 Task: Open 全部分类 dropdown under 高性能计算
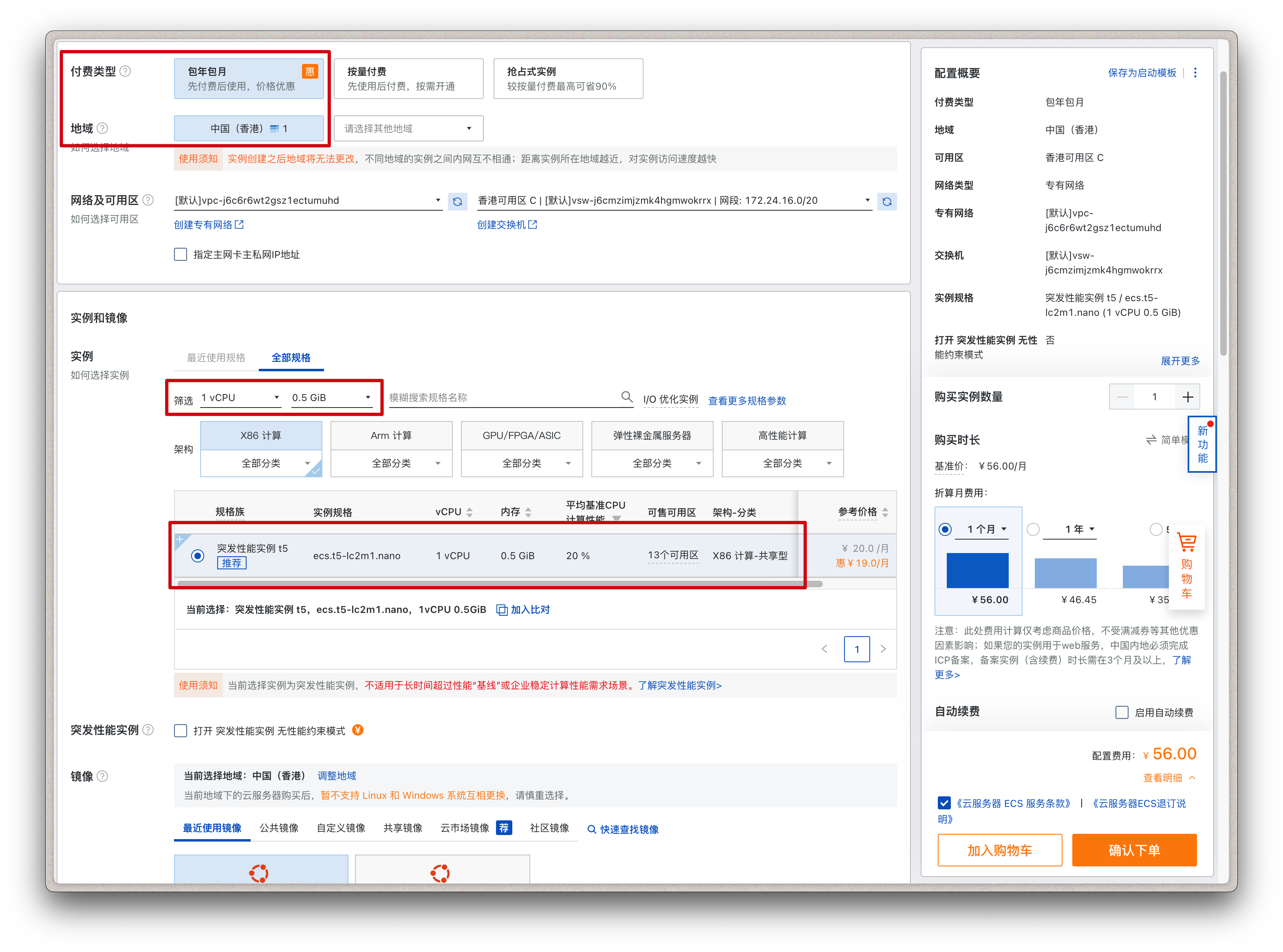pyautogui.click(x=783, y=463)
